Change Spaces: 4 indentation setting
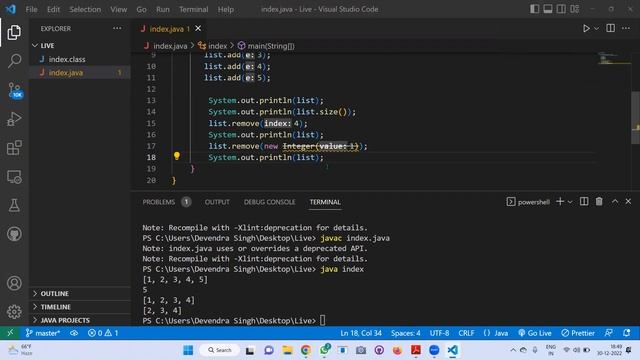The width and height of the screenshot is (640, 360). (405, 333)
